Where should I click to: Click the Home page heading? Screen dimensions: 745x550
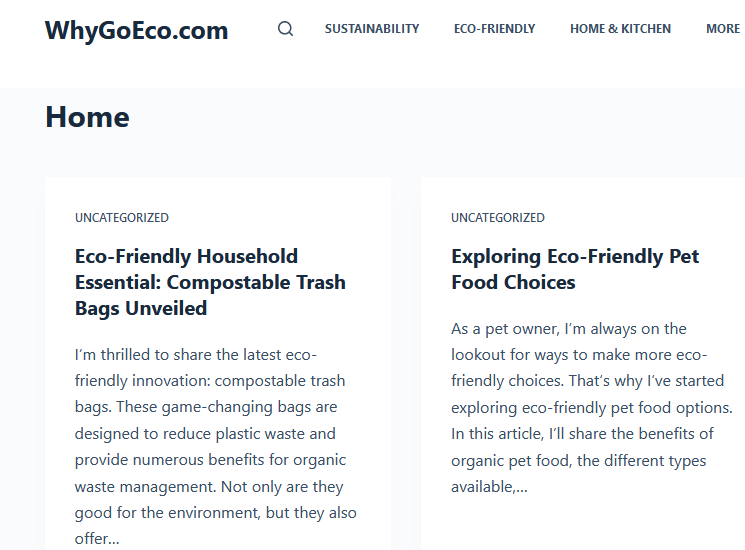click(x=87, y=117)
